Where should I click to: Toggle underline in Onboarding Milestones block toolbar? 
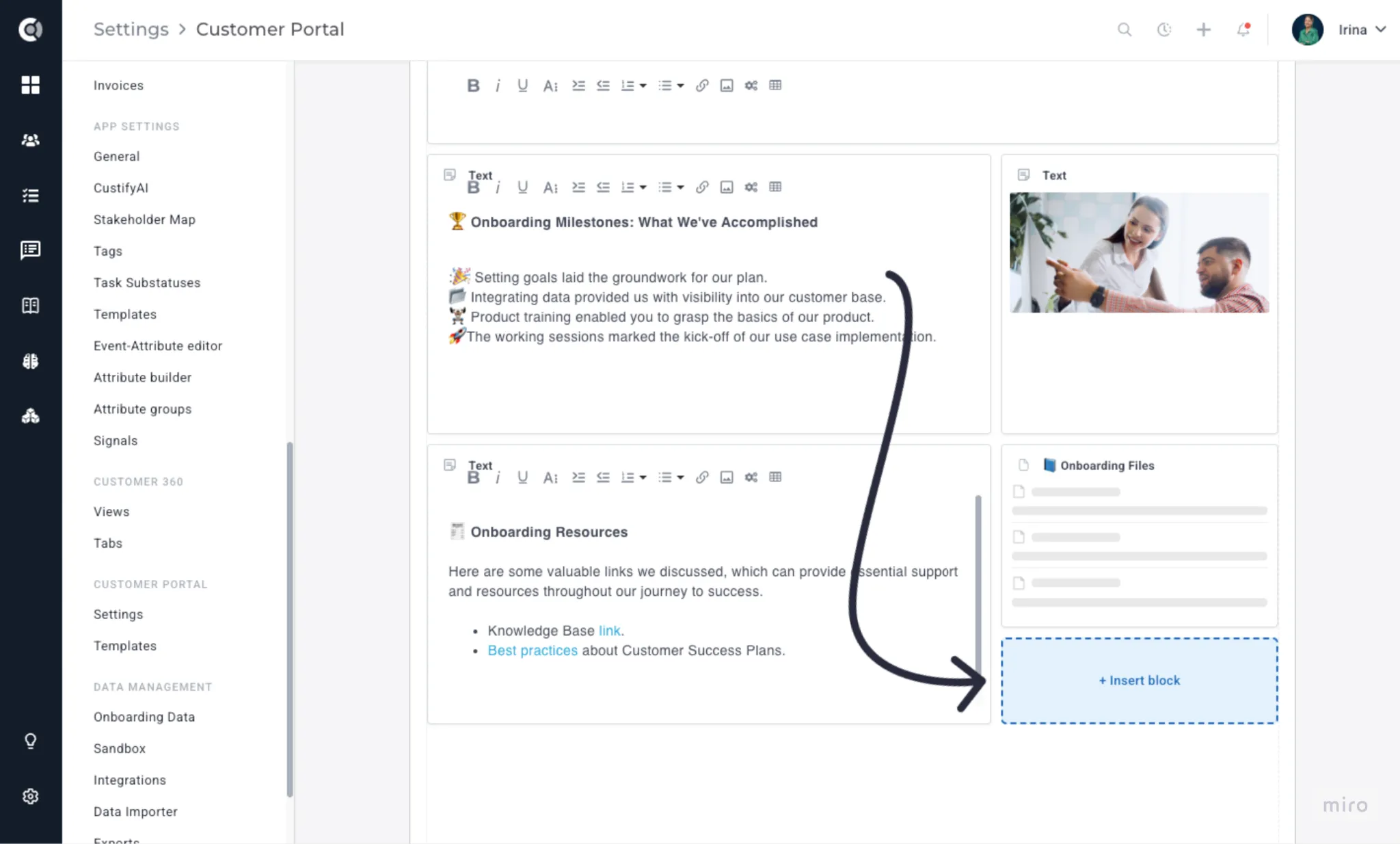tap(522, 187)
